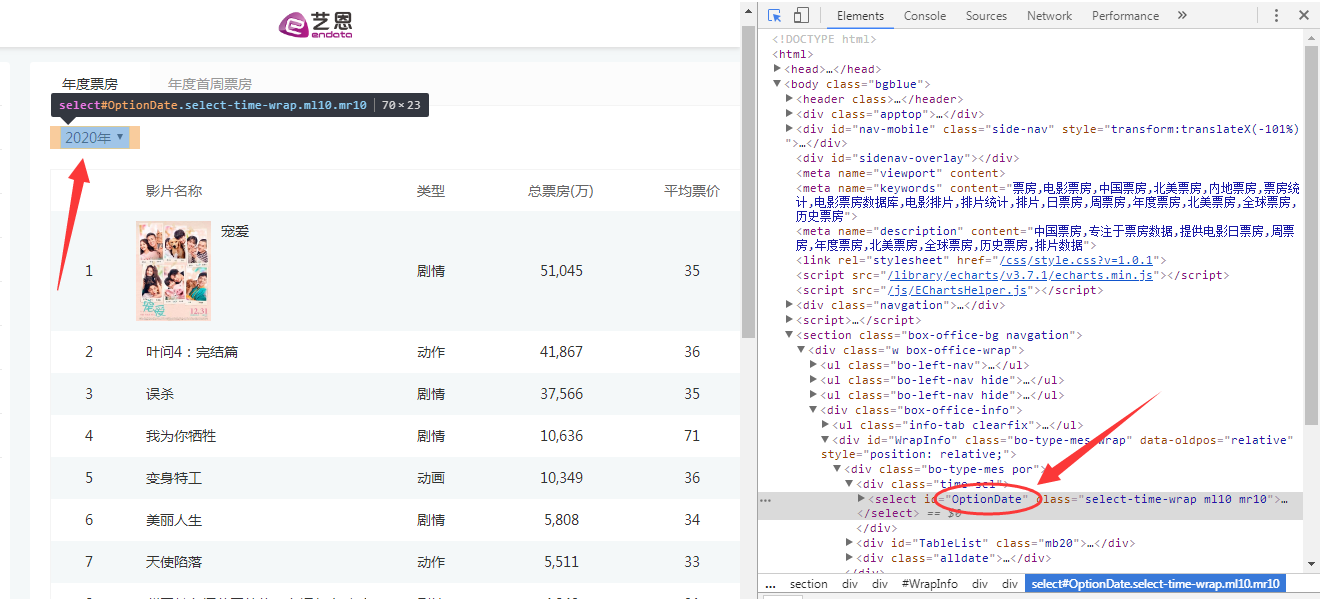Open DevTools three-dot settings menu
Image resolution: width=1320 pixels, height=599 pixels.
tap(1276, 15)
